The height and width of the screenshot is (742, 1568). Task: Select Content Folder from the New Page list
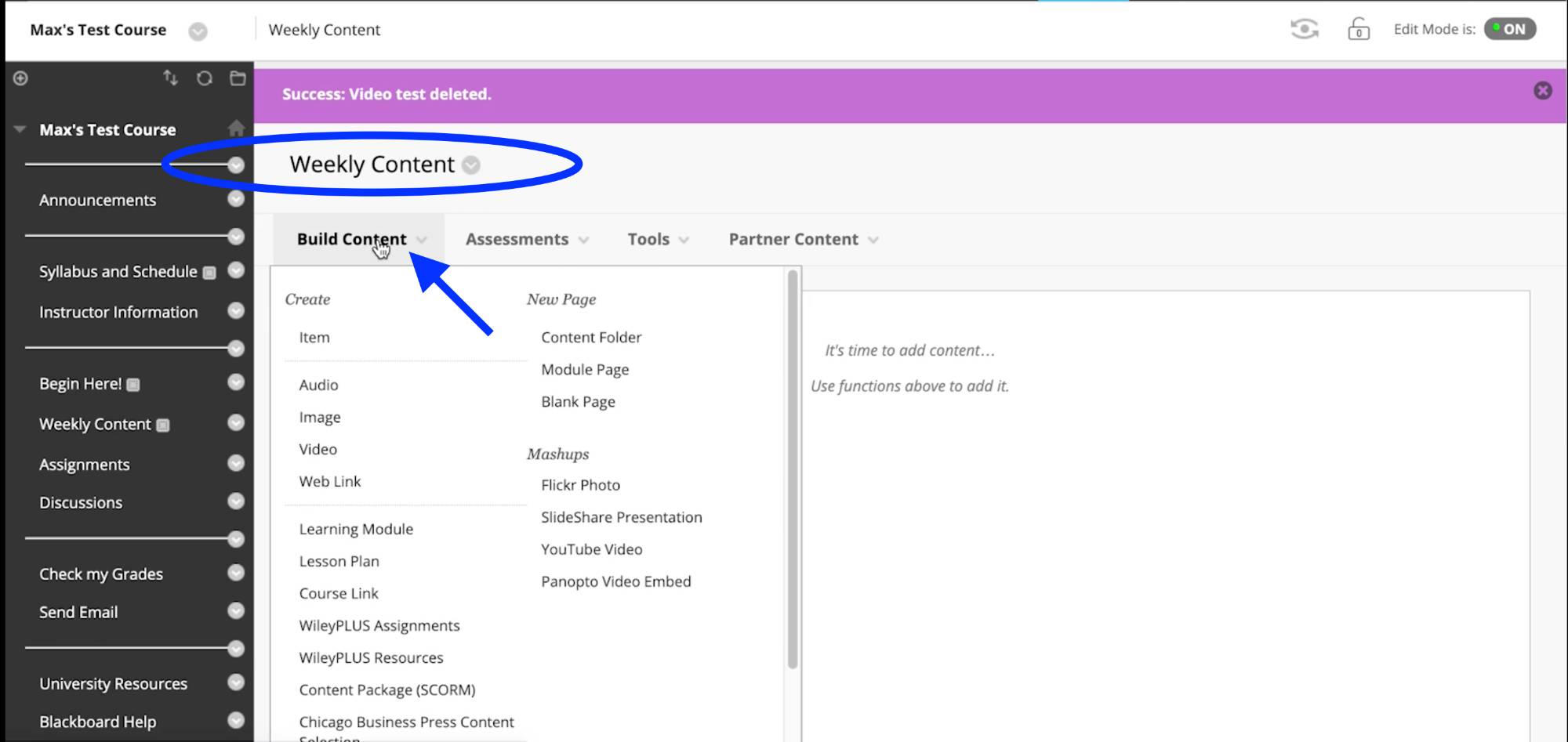(x=591, y=338)
